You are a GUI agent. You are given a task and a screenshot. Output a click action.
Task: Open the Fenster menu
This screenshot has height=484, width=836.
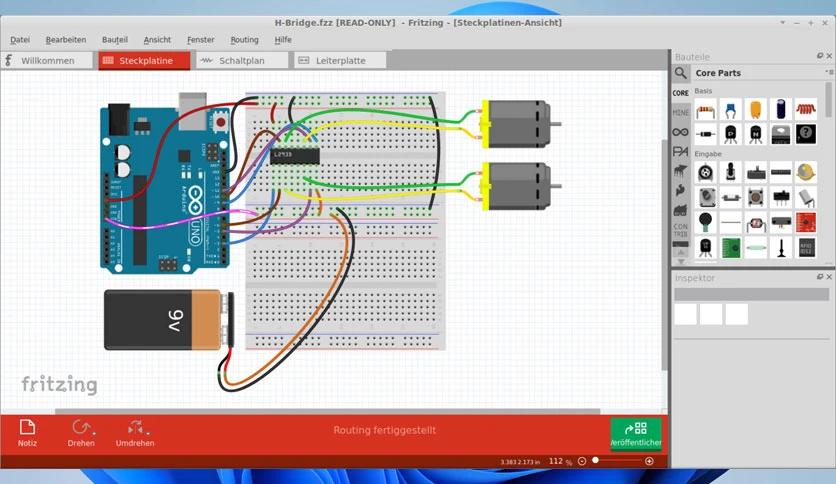click(200, 39)
